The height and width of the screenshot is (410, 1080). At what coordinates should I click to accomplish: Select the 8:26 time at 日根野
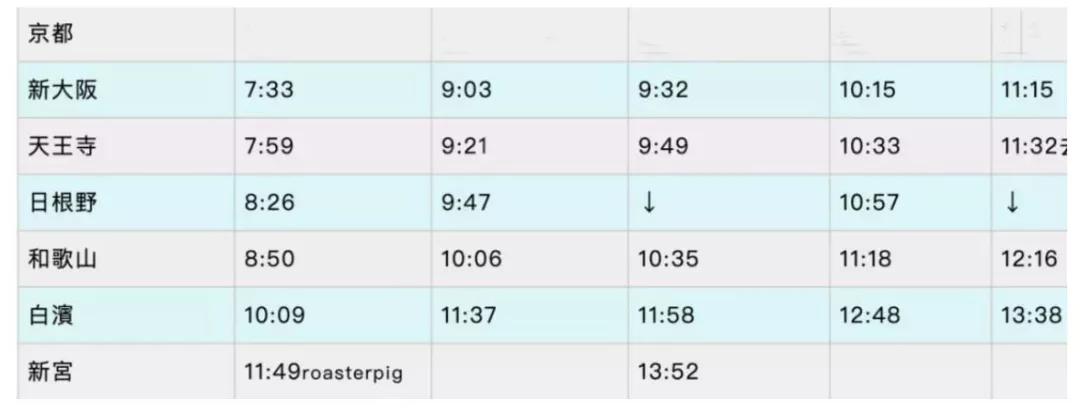265,203
